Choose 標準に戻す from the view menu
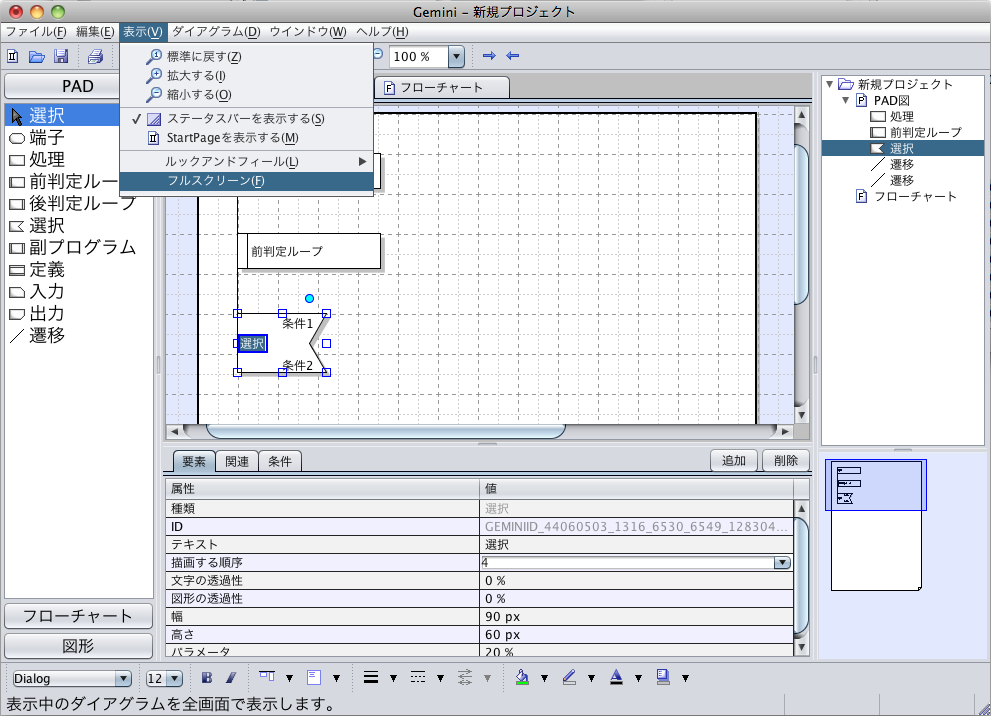991x716 pixels. (x=246, y=57)
